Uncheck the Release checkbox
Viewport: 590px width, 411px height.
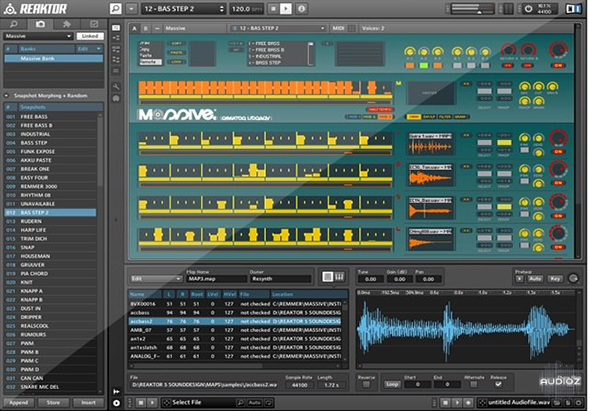[498, 384]
